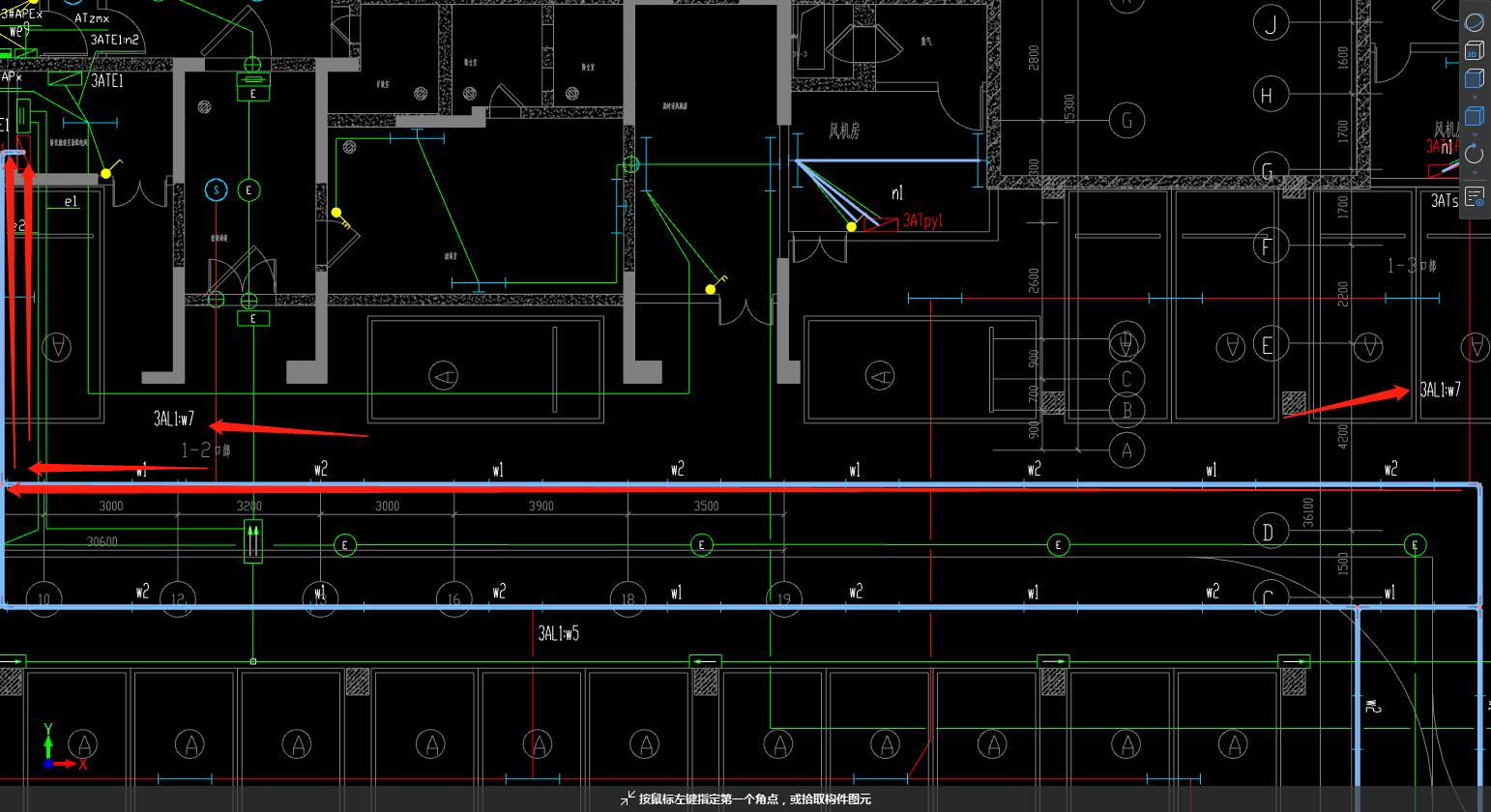
Task: Expand the dropdown under the rotate icon
Action: tap(1474, 171)
